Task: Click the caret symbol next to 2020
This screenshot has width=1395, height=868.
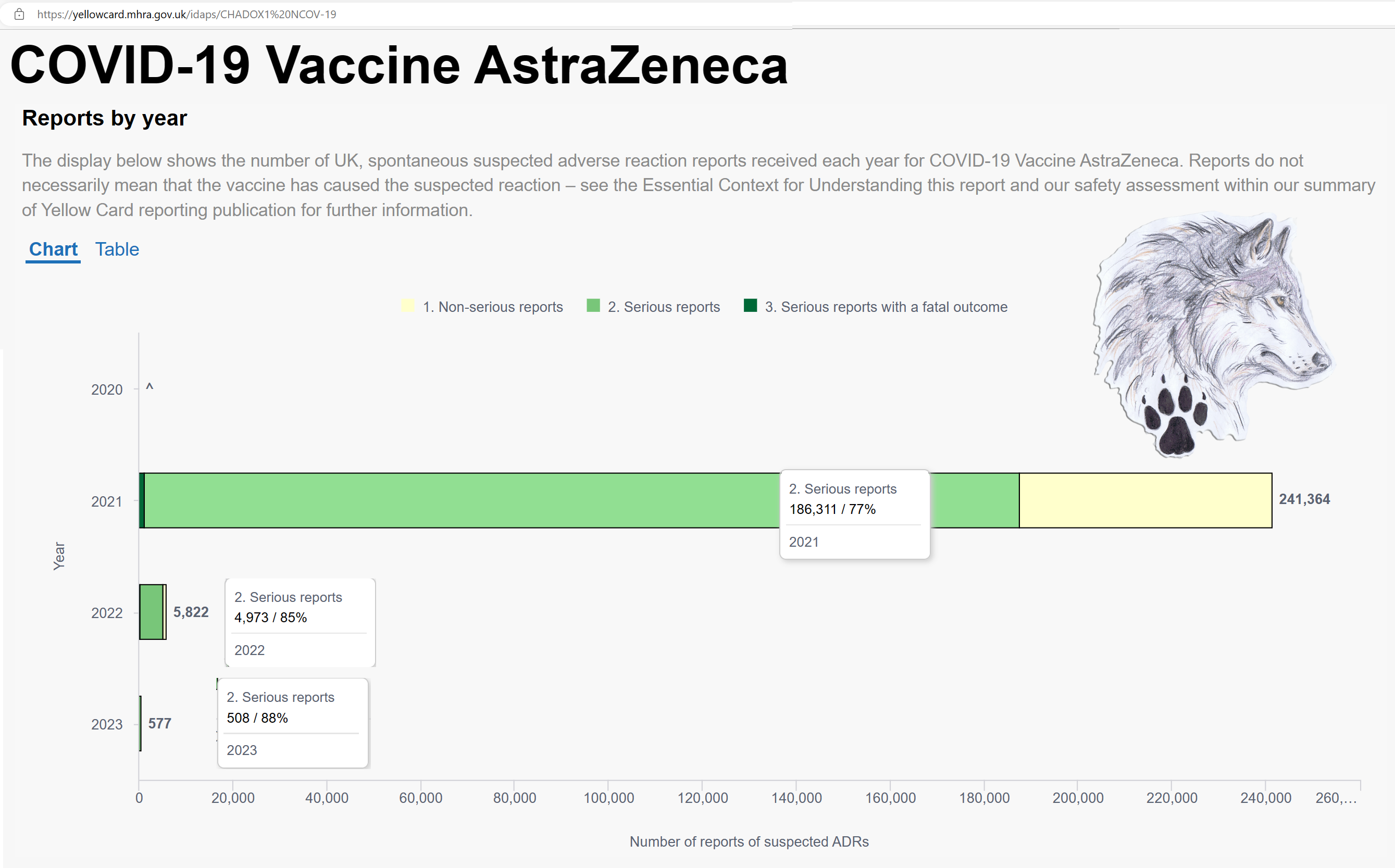Action: click(150, 387)
